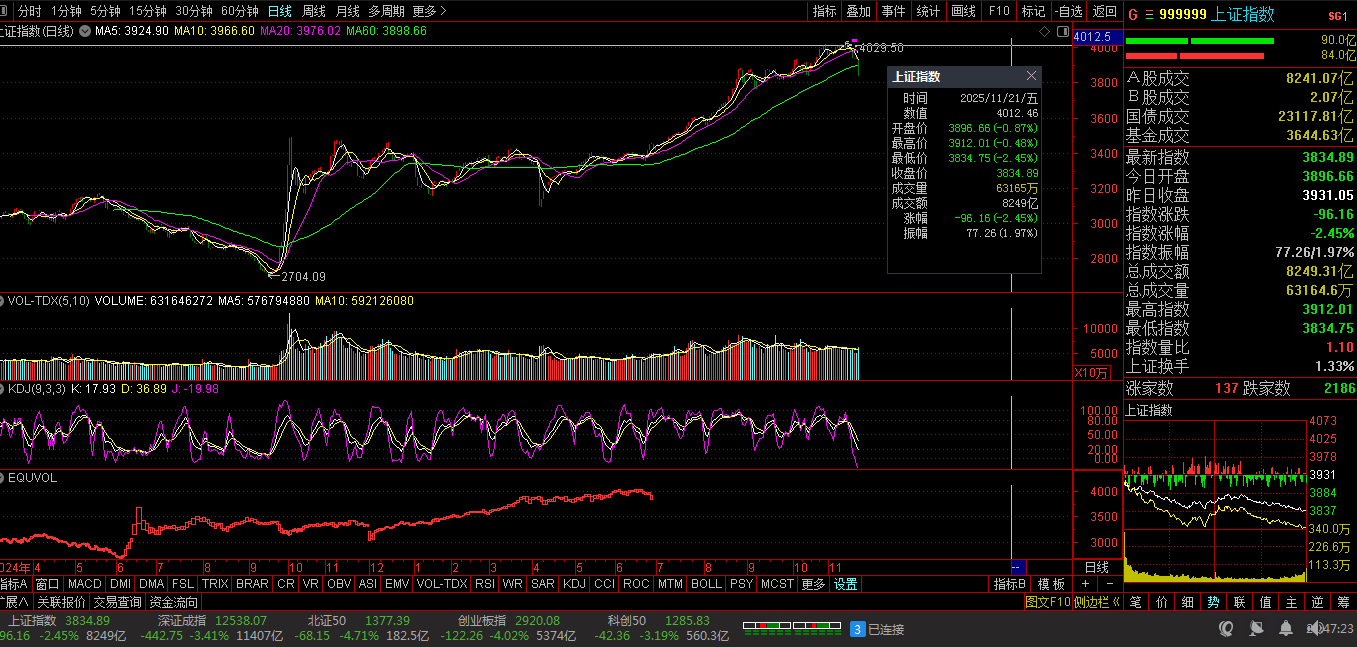Switch to the 笔 tab in sidebar
This screenshot has width=1357, height=647.
point(1135,602)
